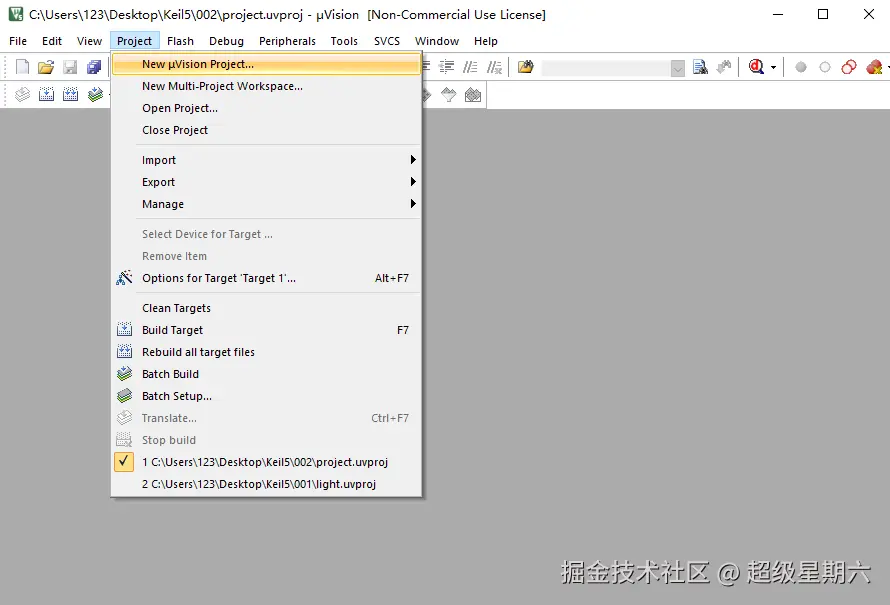Expand the Manage submenu
890x605 pixels.
(267, 204)
